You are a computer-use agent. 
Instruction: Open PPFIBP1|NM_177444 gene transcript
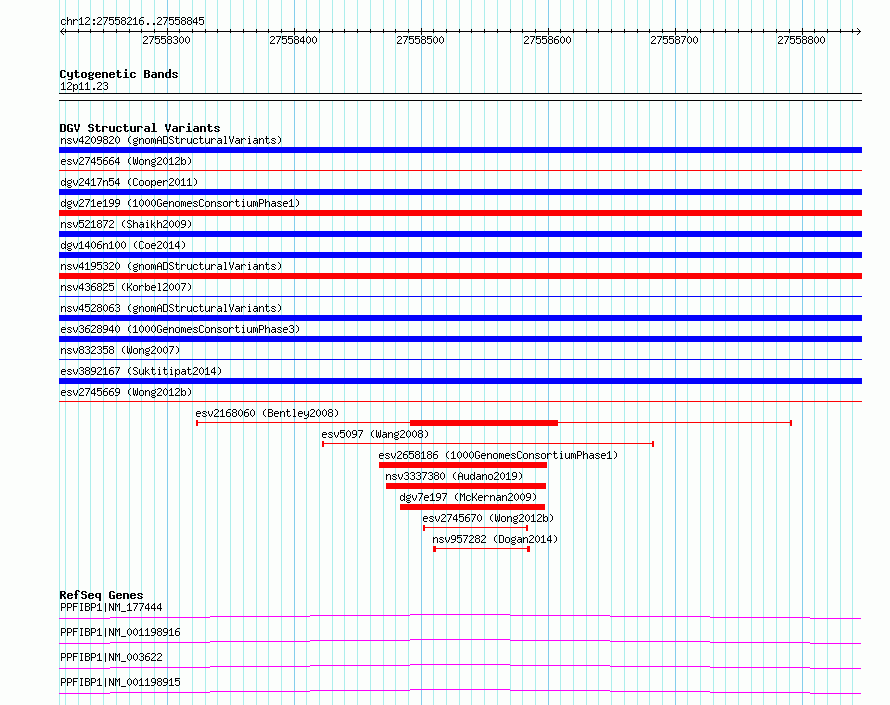pyautogui.click(x=111, y=607)
